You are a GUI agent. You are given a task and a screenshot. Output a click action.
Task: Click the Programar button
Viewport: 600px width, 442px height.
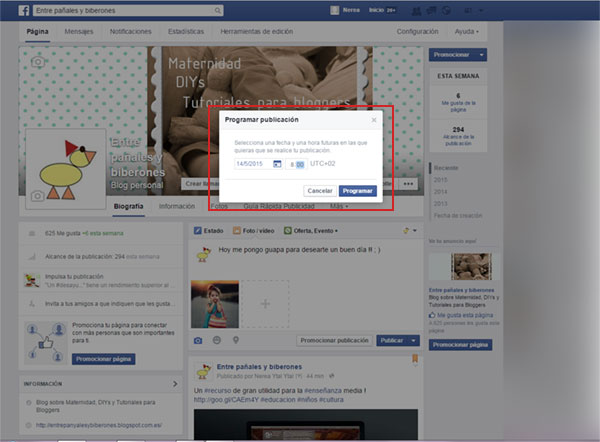pyautogui.click(x=358, y=191)
